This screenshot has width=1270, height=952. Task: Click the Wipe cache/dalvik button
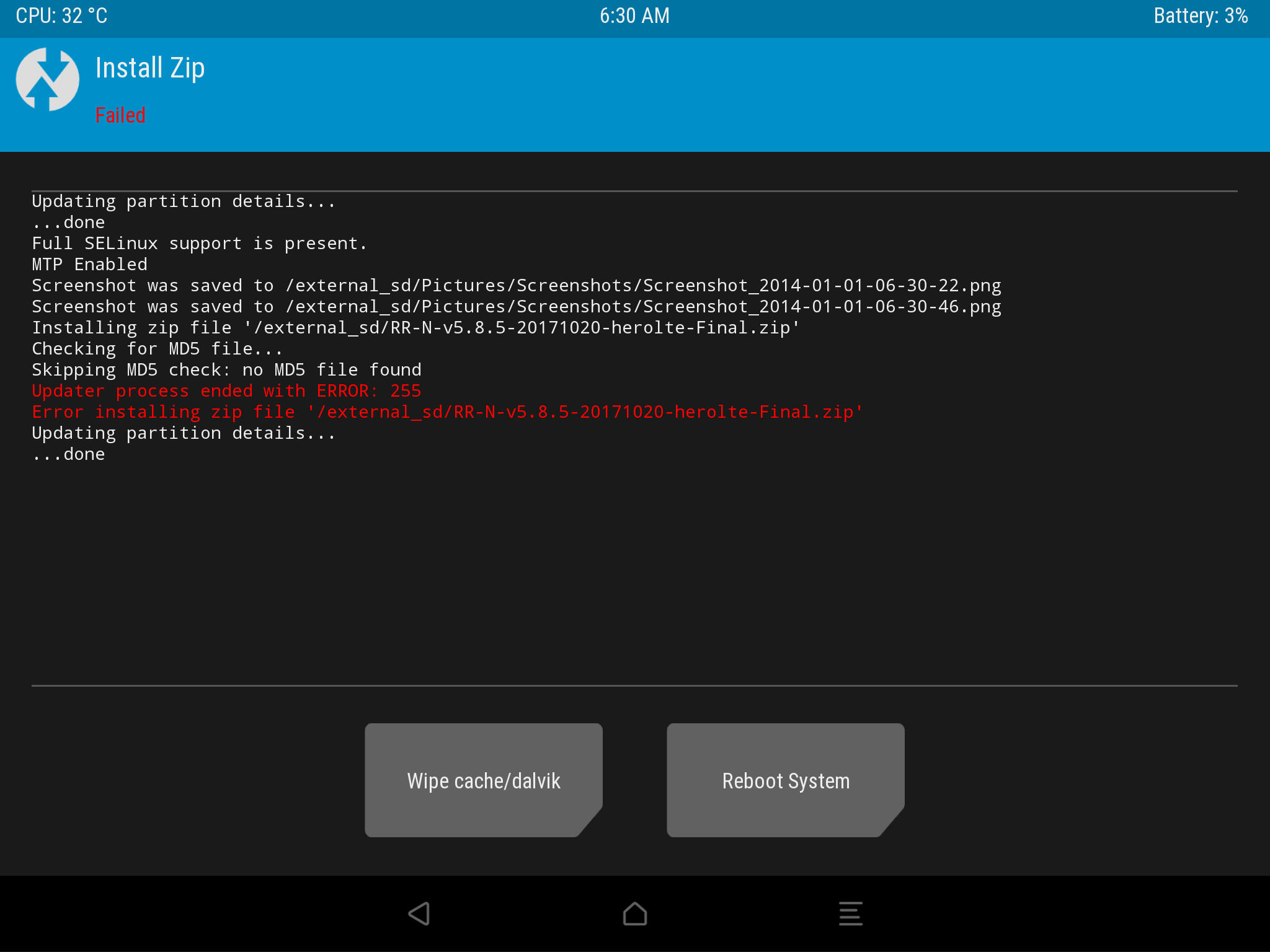point(484,780)
